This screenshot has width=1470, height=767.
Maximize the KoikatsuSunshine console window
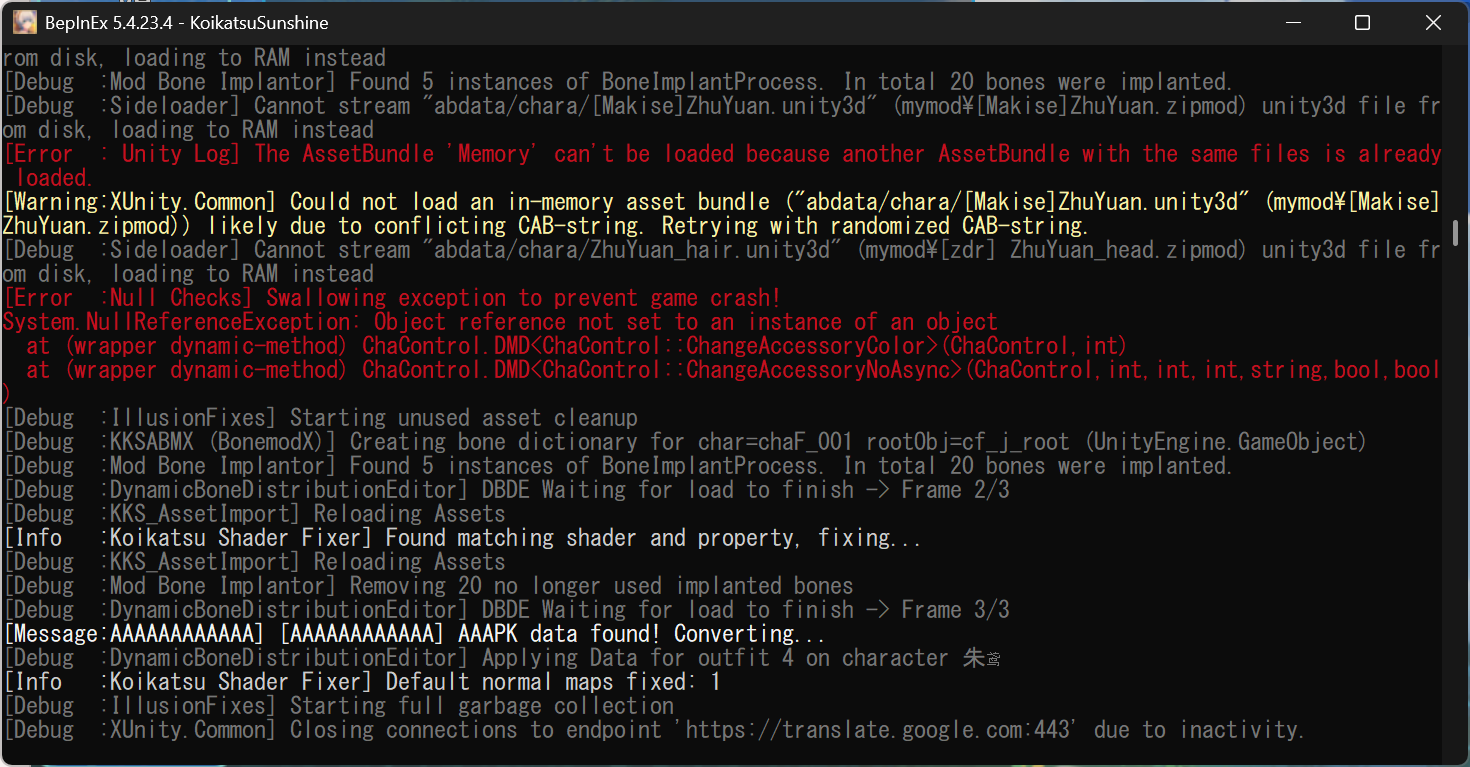click(1362, 22)
